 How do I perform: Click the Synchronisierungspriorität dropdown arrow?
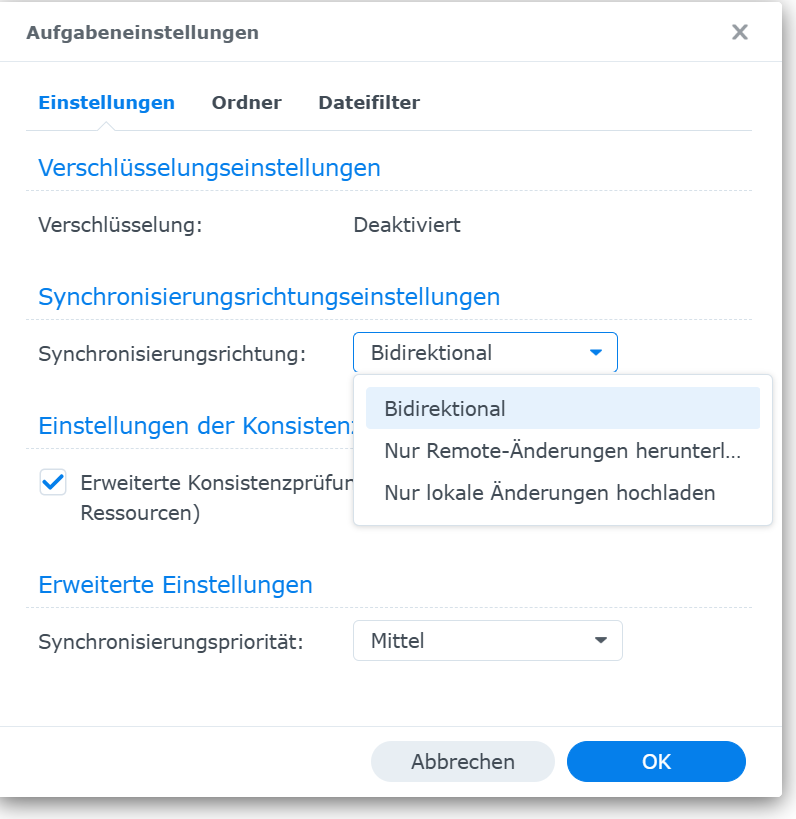point(600,641)
